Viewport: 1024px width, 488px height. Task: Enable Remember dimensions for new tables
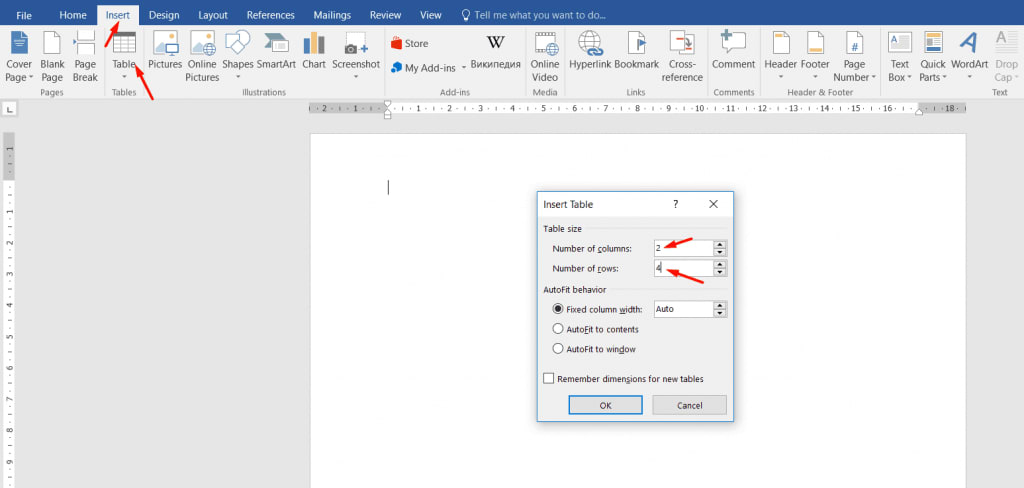[x=549, y=378]
